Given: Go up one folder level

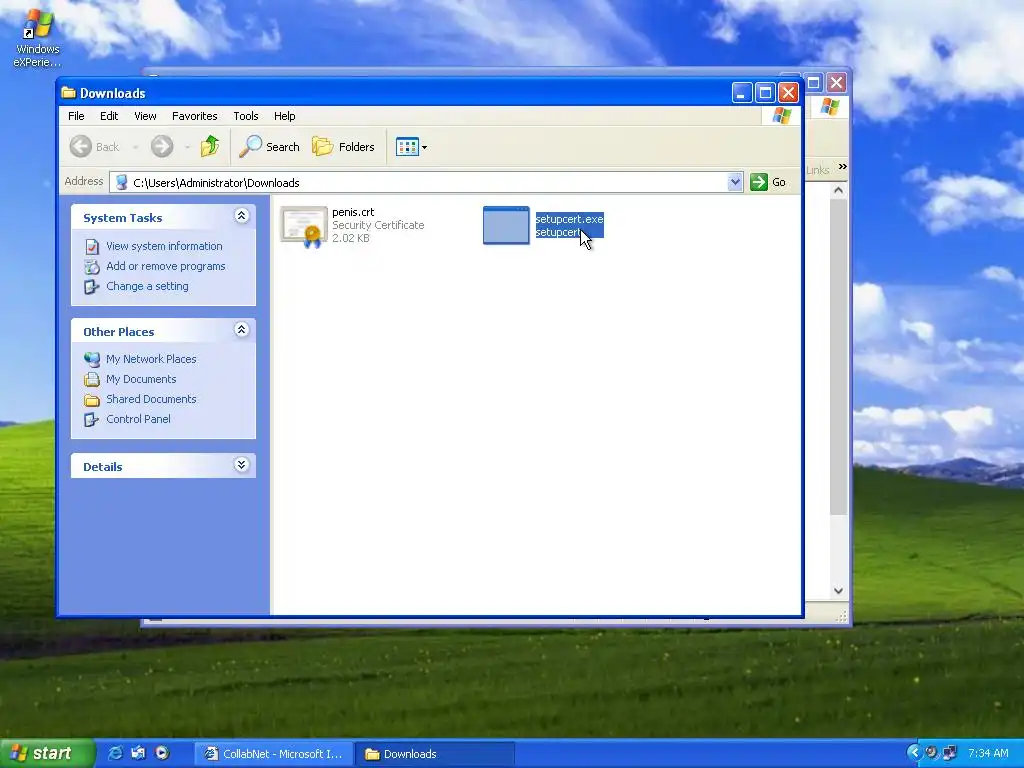Looking at the screenshot, I should pyautogui.click(x=210, y=147).
